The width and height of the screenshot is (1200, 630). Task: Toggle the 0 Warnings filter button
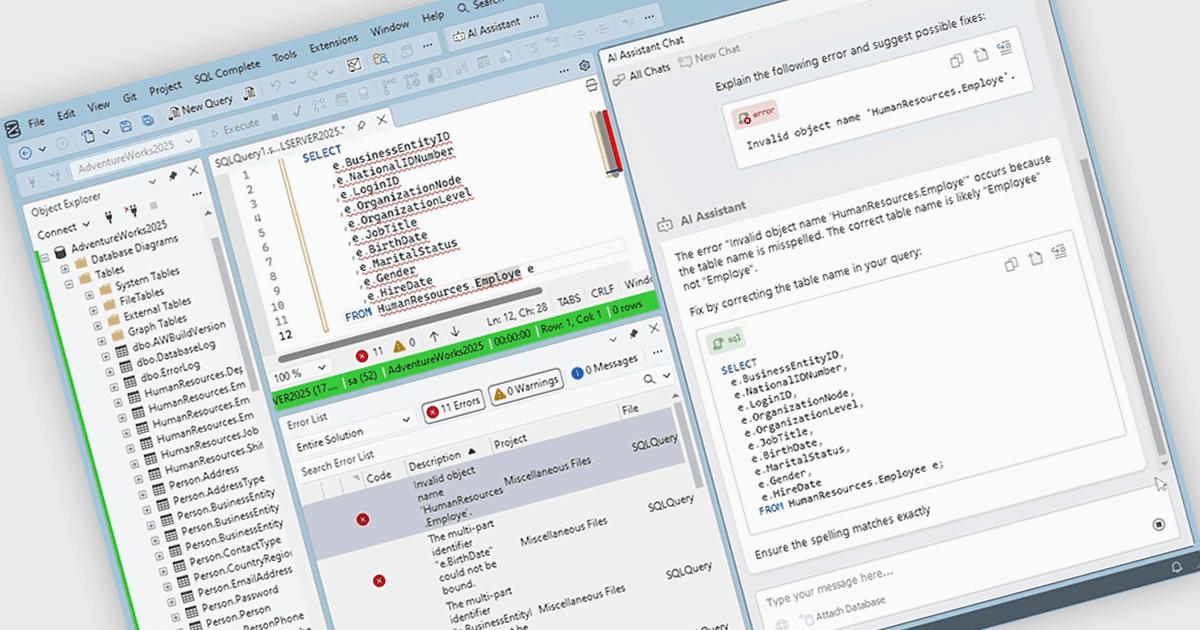[525, 386]
